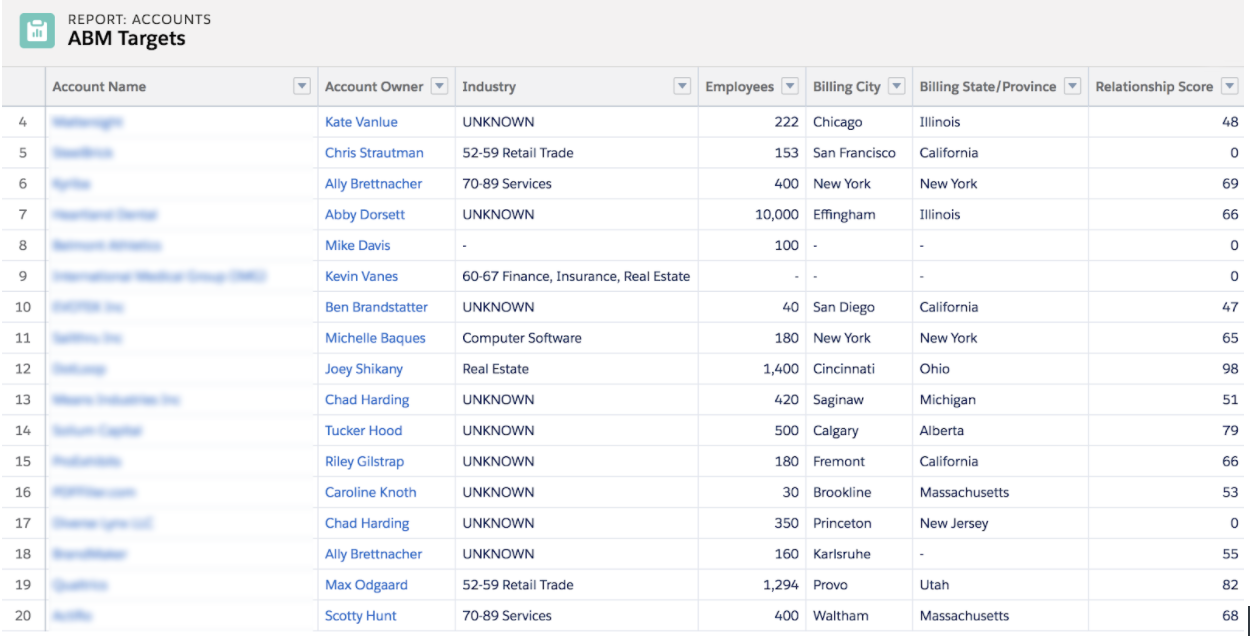
Task: Select the Abby Dorsett link
Action: pyautogui.click(x=365, y=215)
